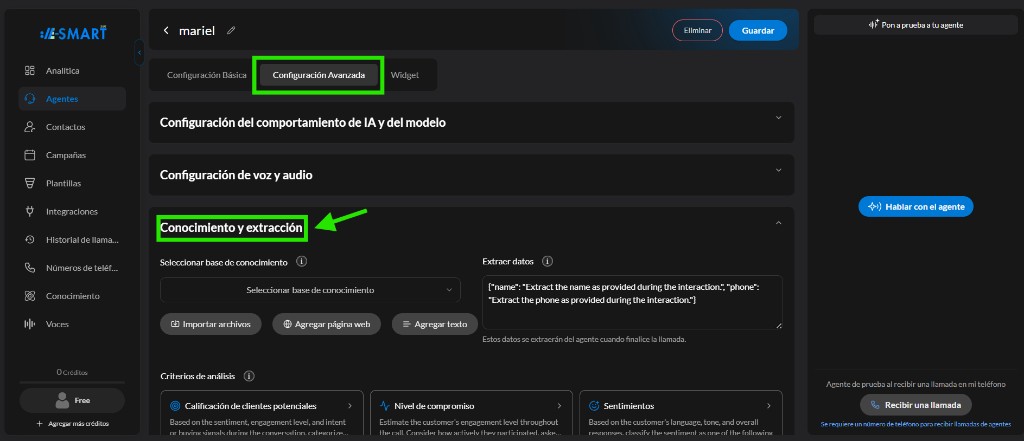Open Analítica from the sidebar
Screen dimensions: 1024x441
pos(62,71)
